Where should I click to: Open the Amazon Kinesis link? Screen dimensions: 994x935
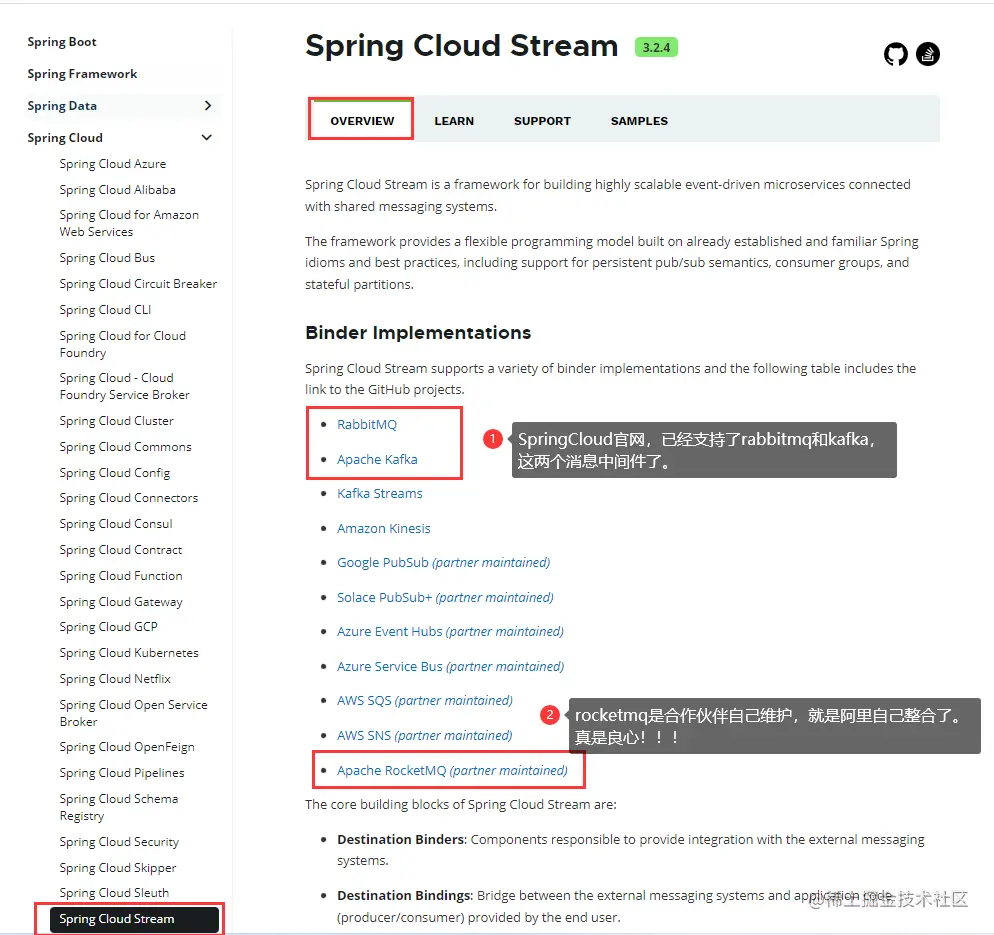384,529
